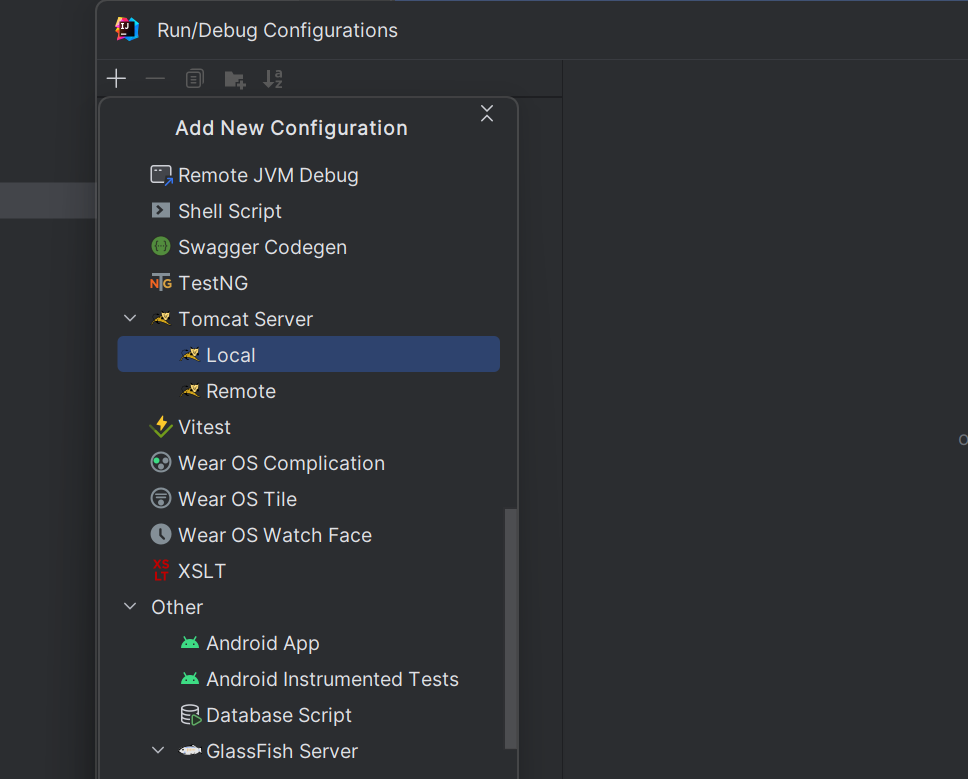Choose Shell Script configuration type
968x779 pixels.
click(x=229, y=211)
